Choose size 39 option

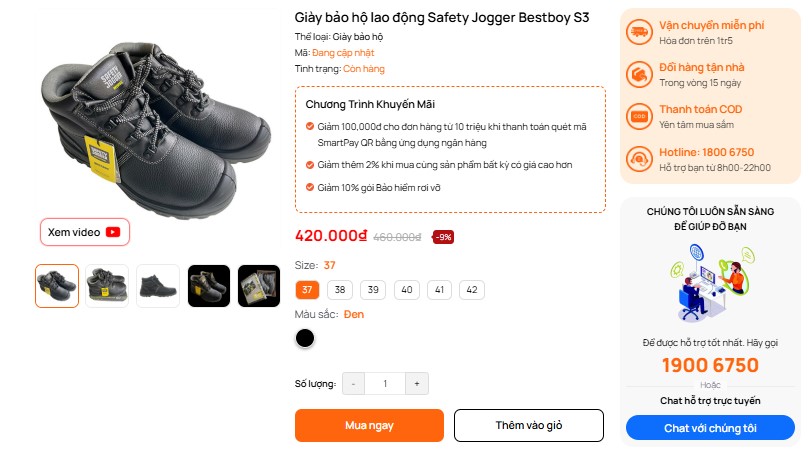tap(373, 290)
